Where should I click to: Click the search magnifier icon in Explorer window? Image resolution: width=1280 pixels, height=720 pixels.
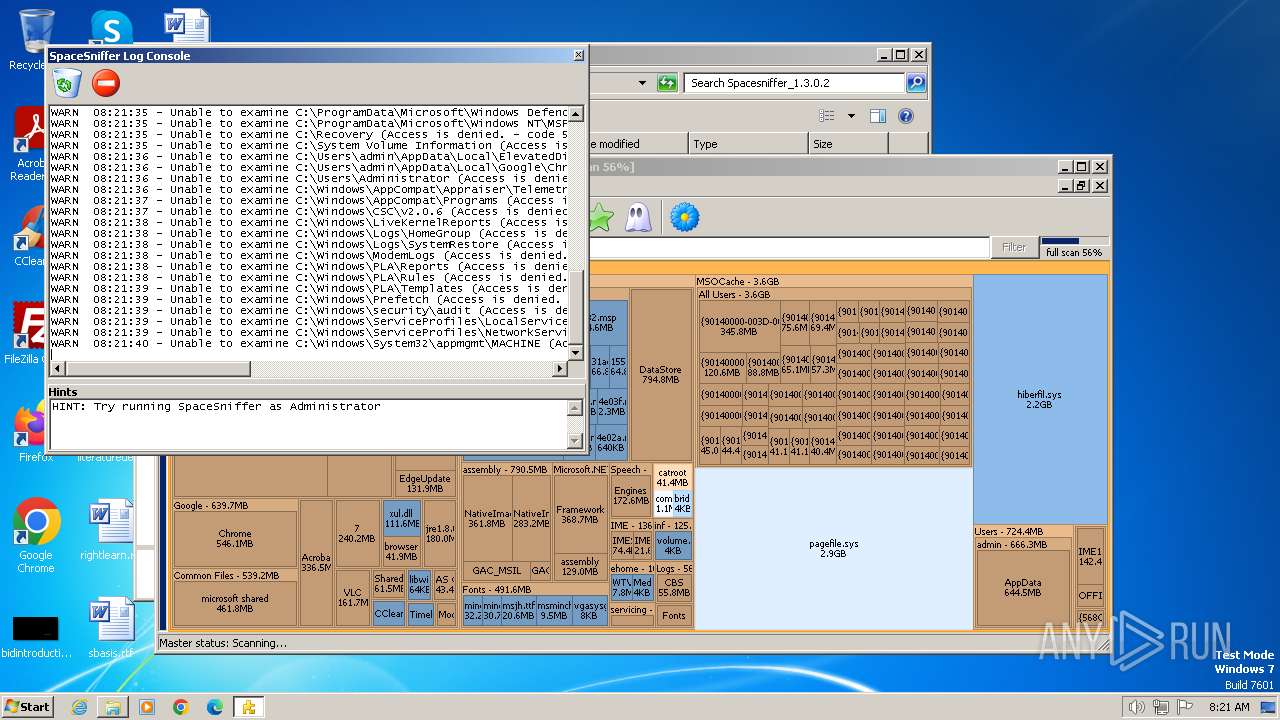(915, 83)
